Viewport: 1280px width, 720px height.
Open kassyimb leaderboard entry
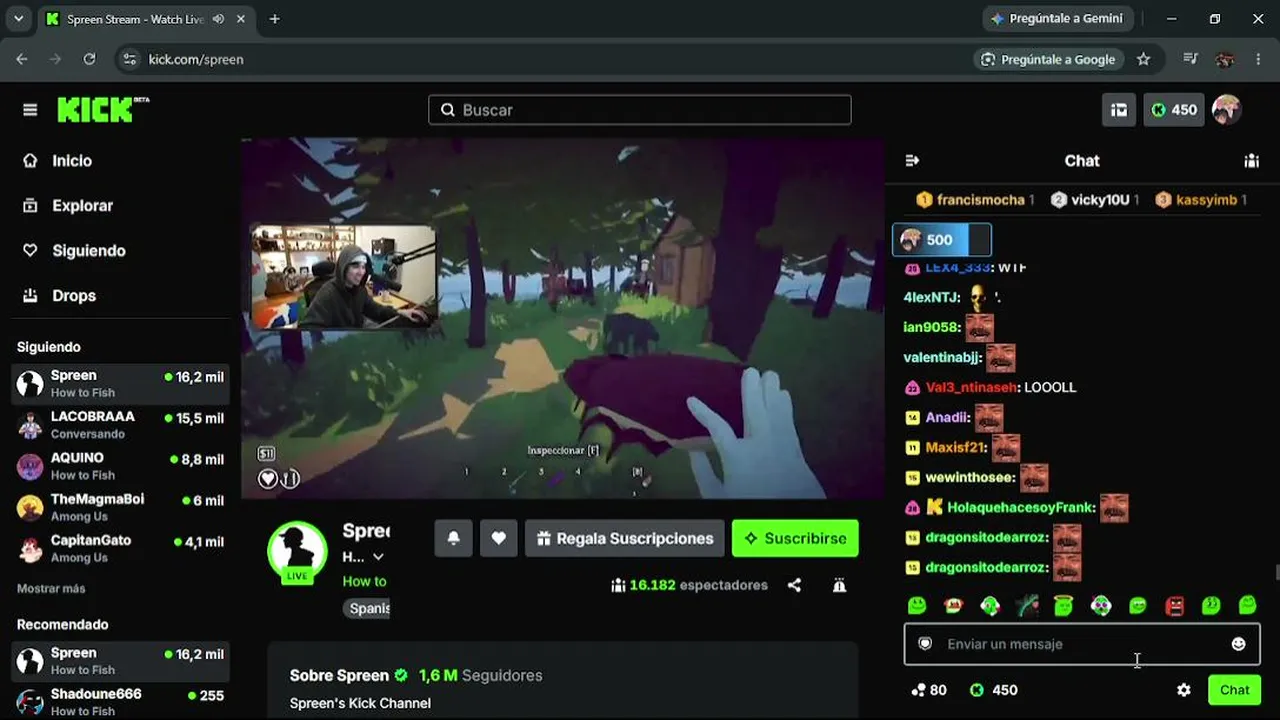click(1200, 200)
